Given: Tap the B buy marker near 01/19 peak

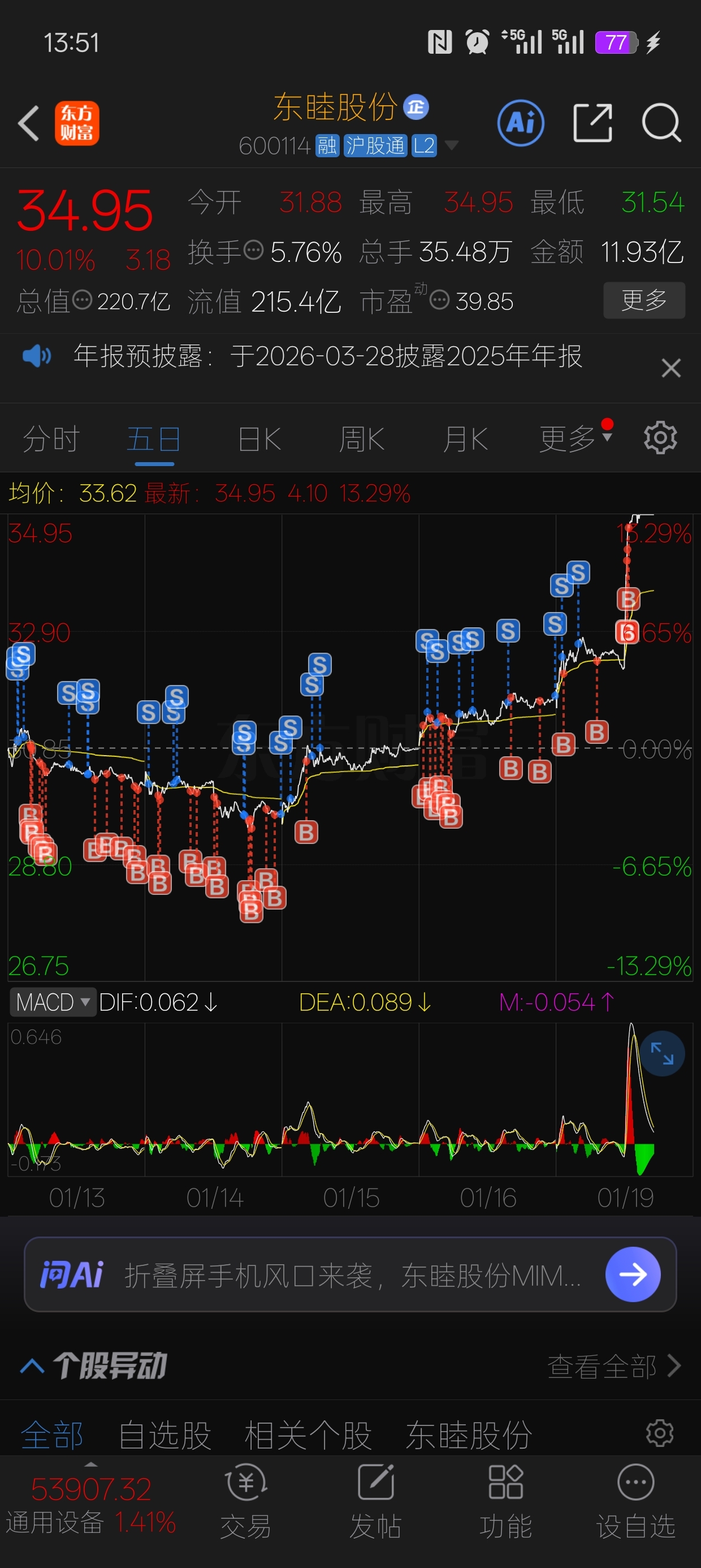Looking at the screenshot, I should (629, 599).
